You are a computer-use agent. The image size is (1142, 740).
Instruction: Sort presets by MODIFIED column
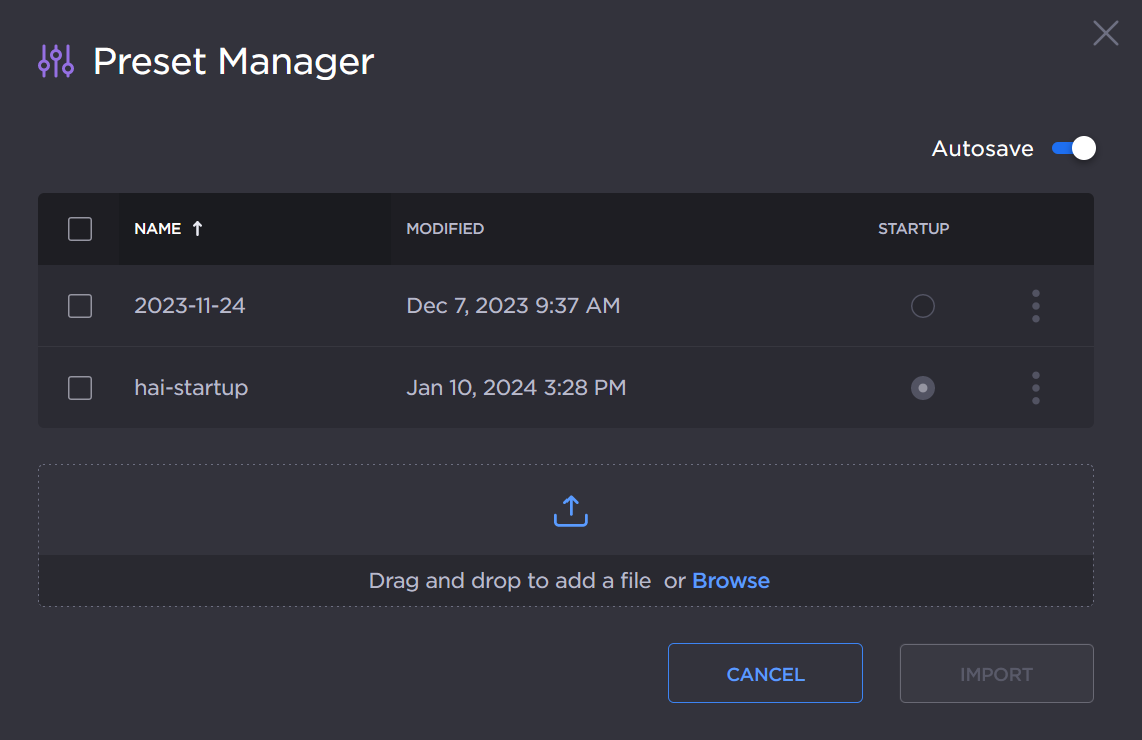point(445,229)
